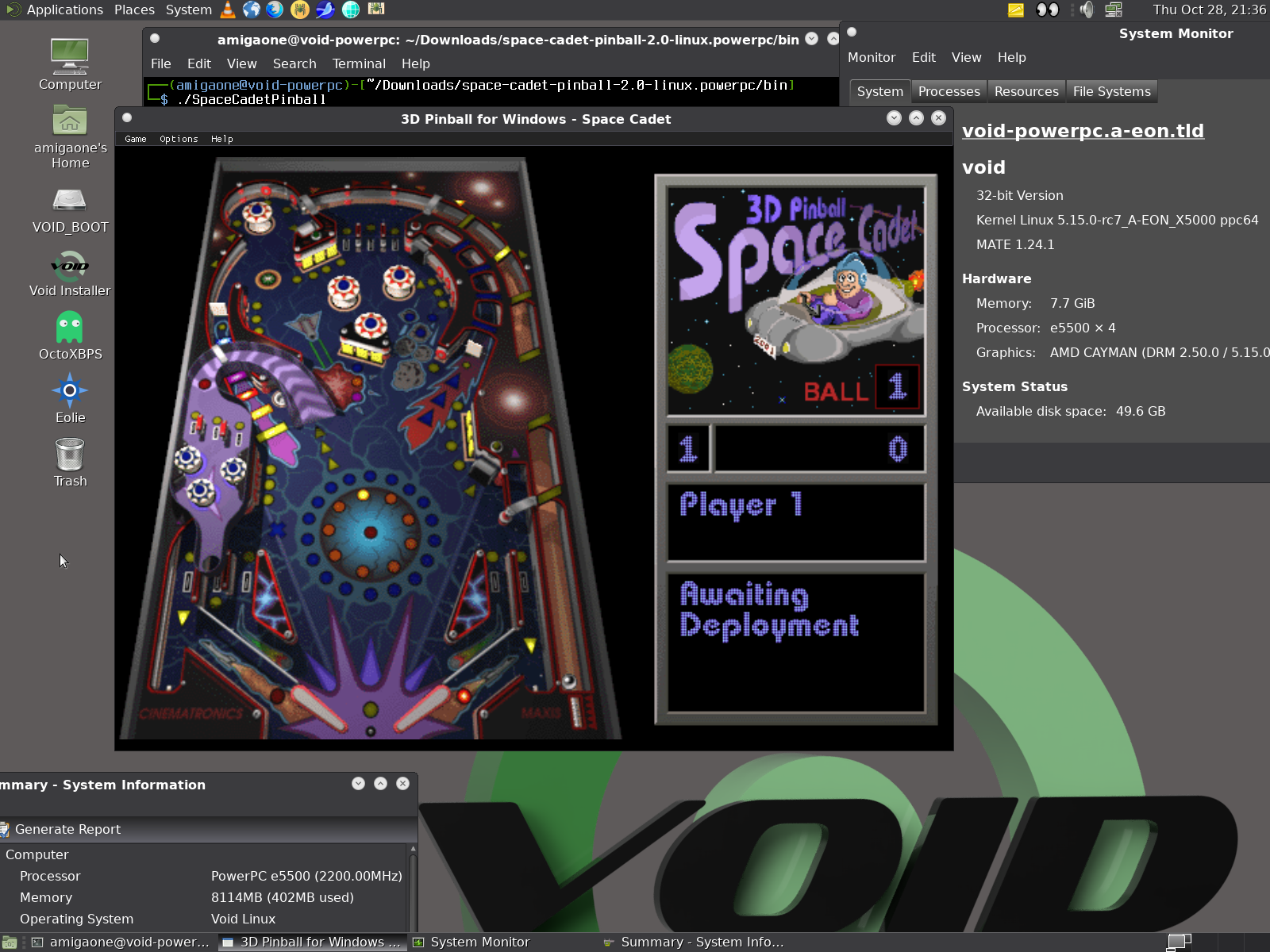This screenshot has height=952, width=1270.
Task: Click the network connection tray icon
Action: tap(1114, 10)
